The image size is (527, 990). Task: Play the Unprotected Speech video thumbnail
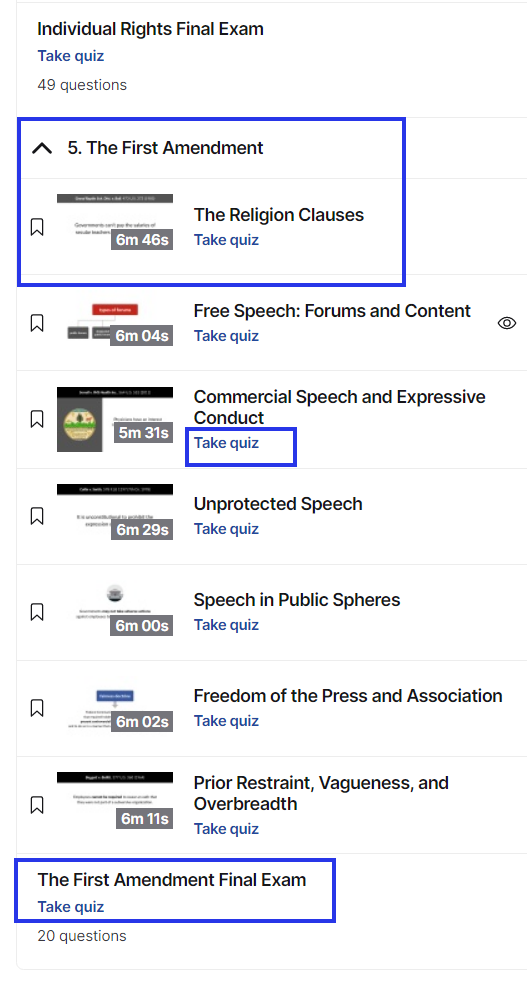click(x=115, y=512)
